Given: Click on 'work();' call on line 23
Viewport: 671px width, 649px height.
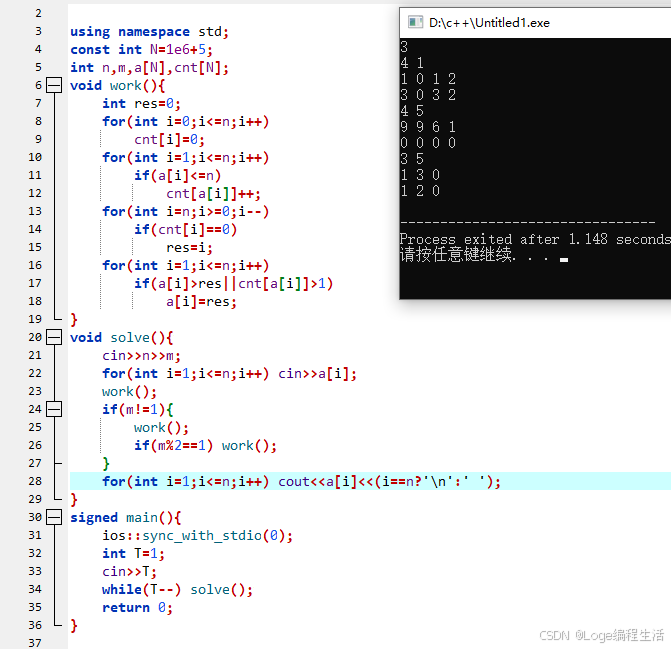Looking at the screenshot, I should tap(129, 391).
